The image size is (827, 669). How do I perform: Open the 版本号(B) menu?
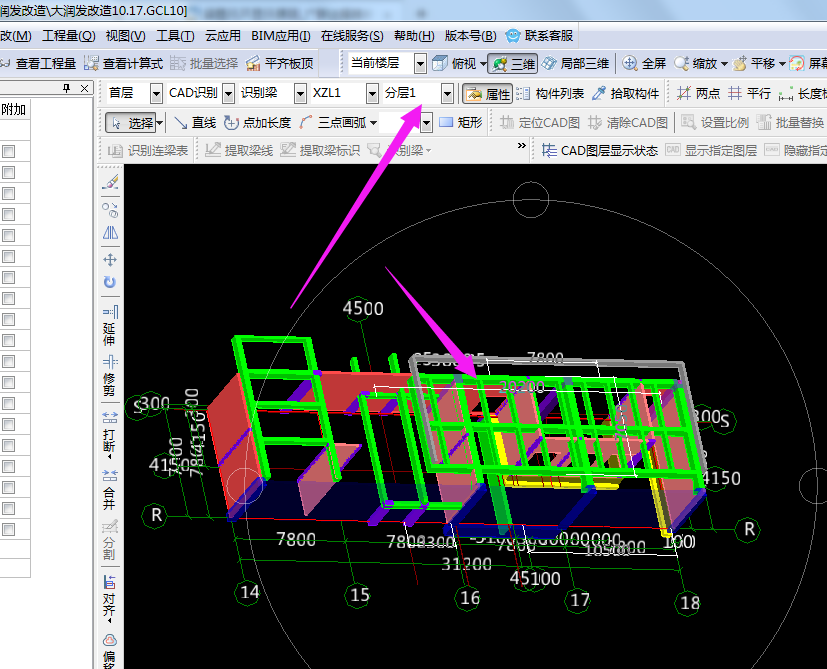(x=470, y=35)
